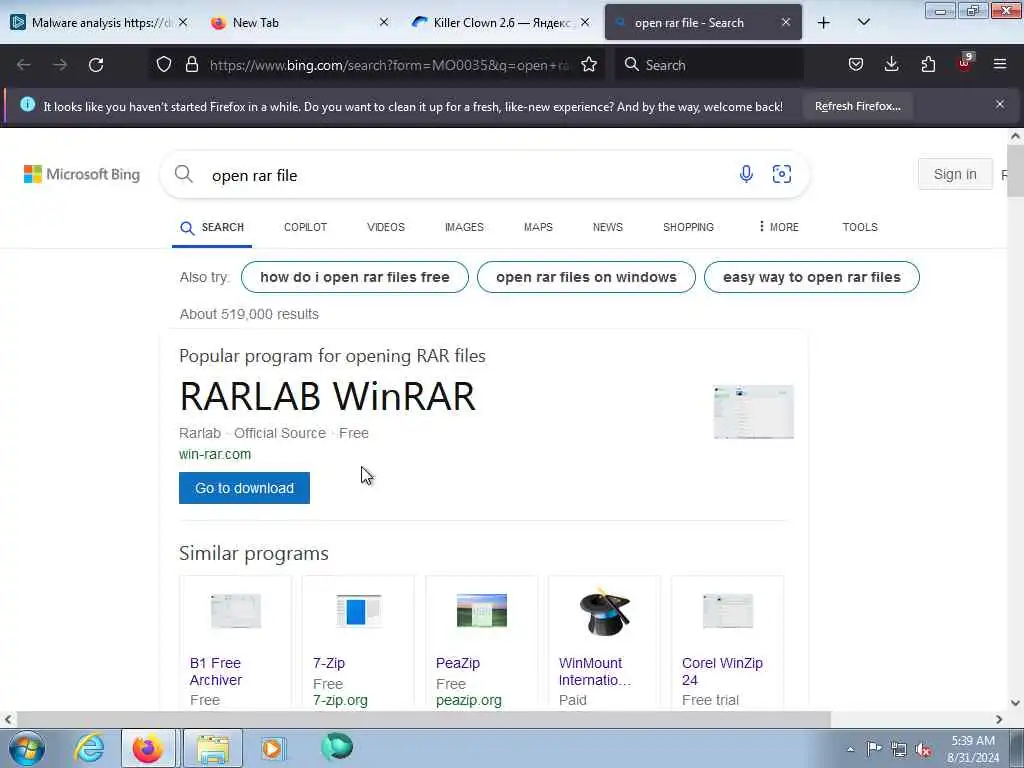1024x768 pixels.
Task: Open the WinMount International link
Action: (x=595, y=671)
